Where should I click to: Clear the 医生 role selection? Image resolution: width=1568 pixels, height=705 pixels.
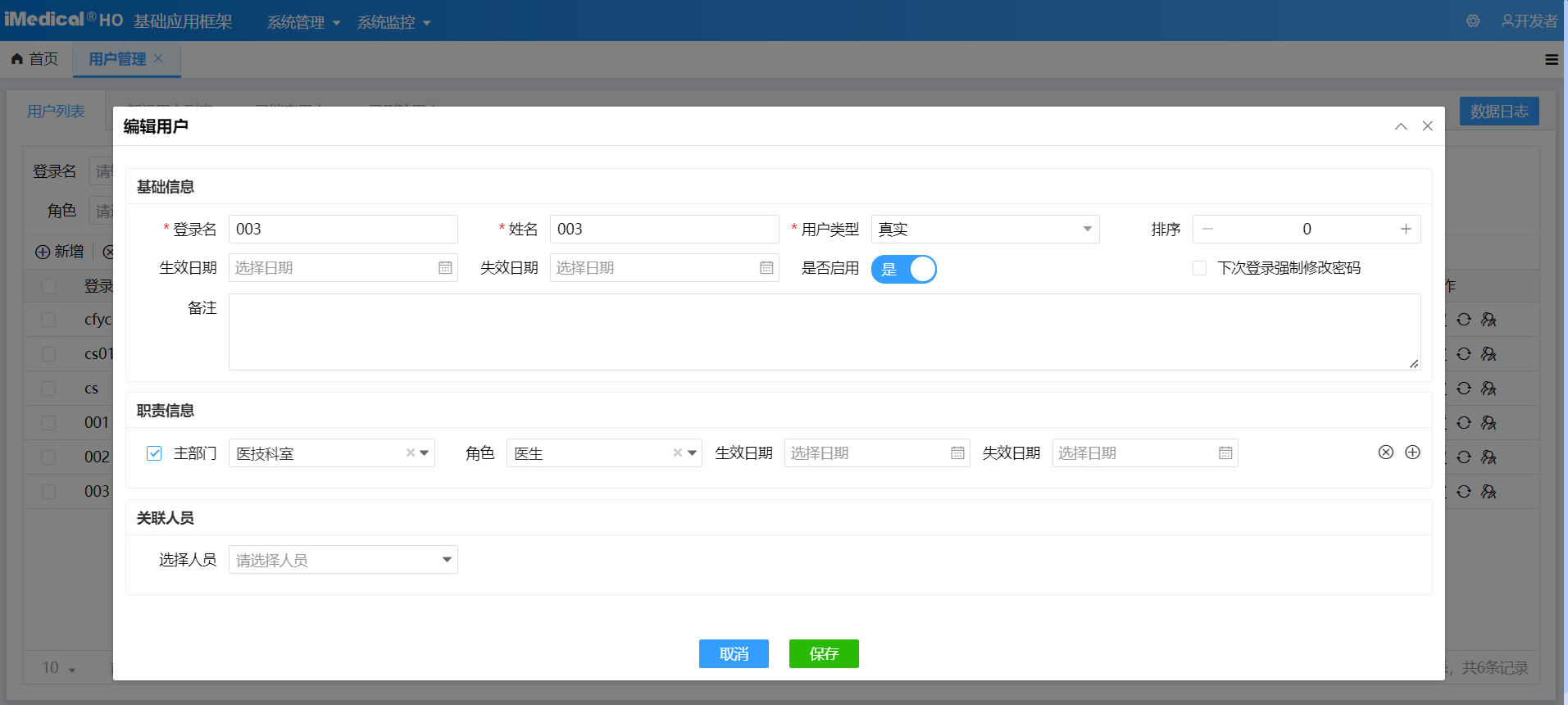[x=677, y=453]
